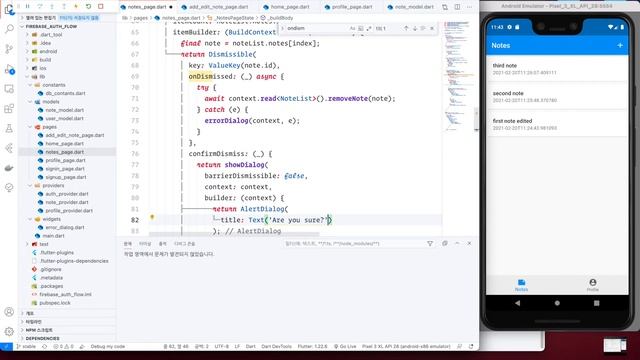The width and height of the screenshot is (640, 360).
Task: Click the debug Step Into button
Action: coord(52,7)
